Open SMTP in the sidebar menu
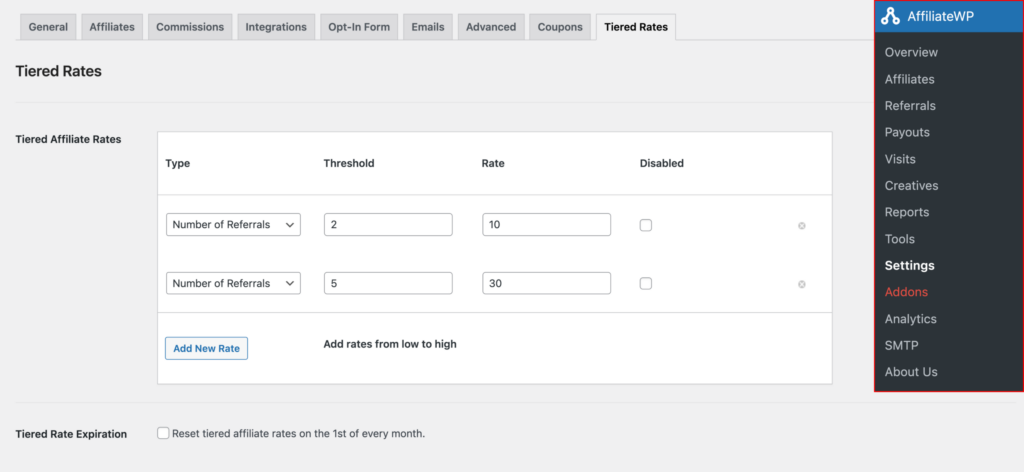This screenshot has height=472, width=1024. 901,345
